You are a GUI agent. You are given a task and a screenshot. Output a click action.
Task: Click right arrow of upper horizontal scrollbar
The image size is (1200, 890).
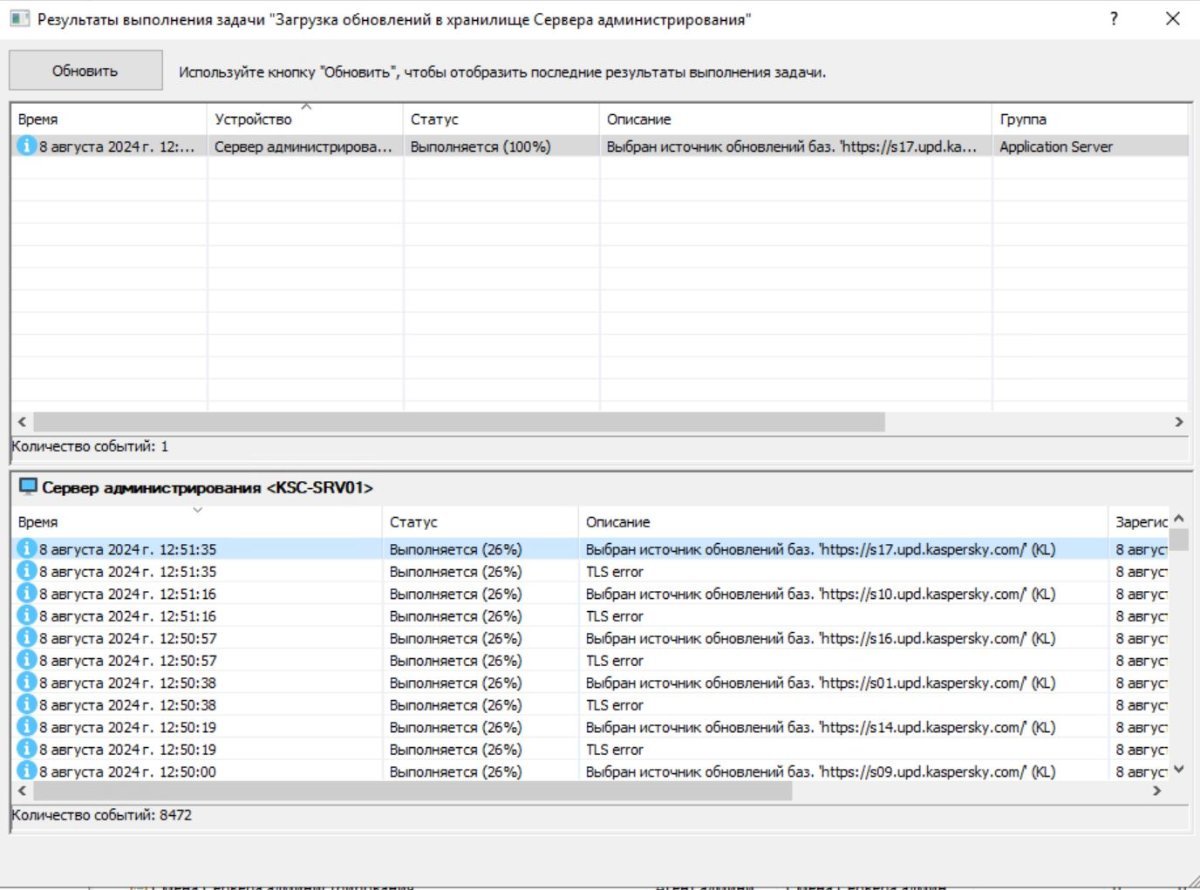1179,422
